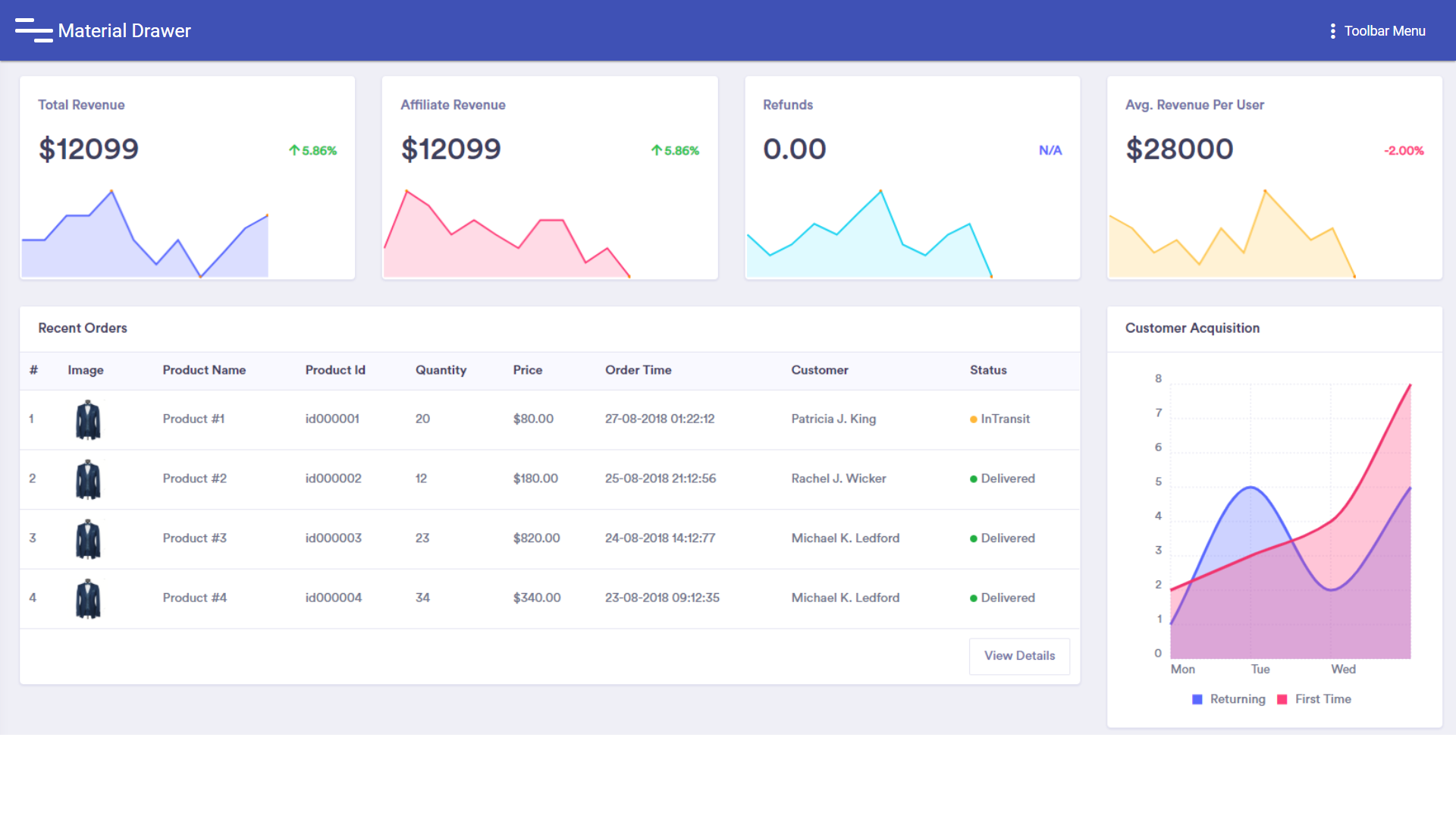Click Product #2 jacket thumbnail image

[88, 479]
